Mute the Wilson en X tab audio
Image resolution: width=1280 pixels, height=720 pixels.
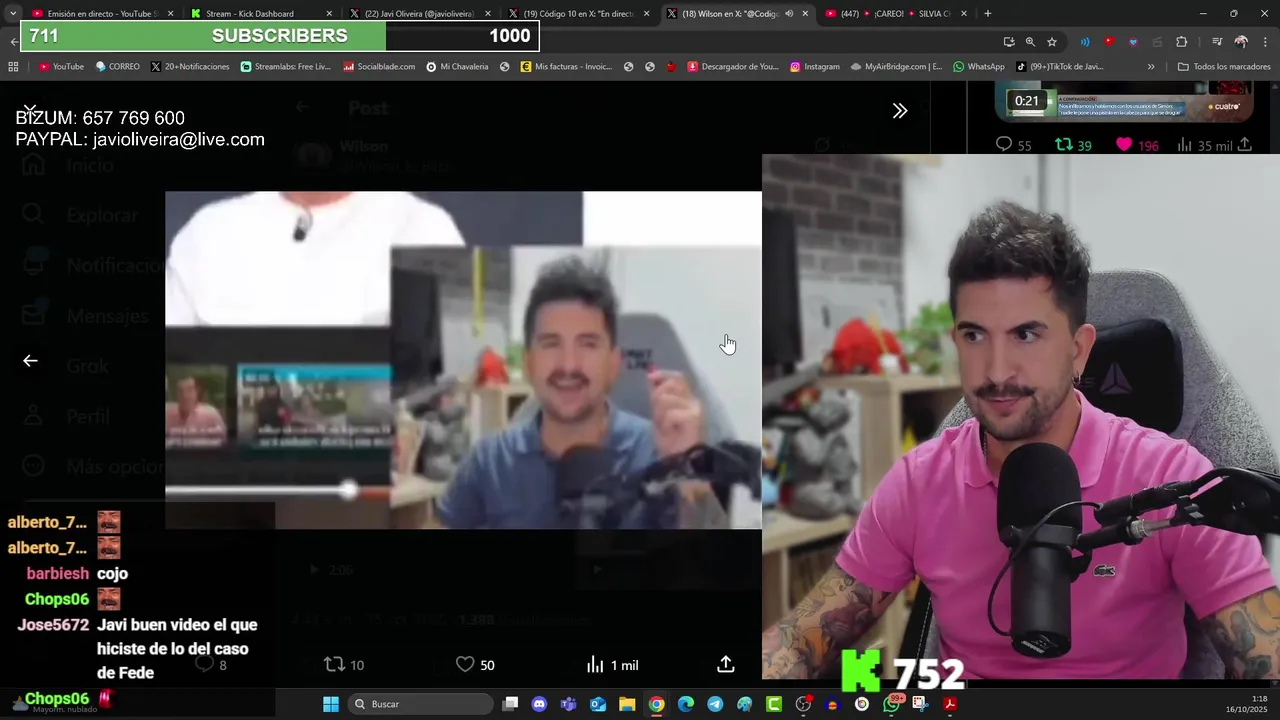(x=788, y=14)
